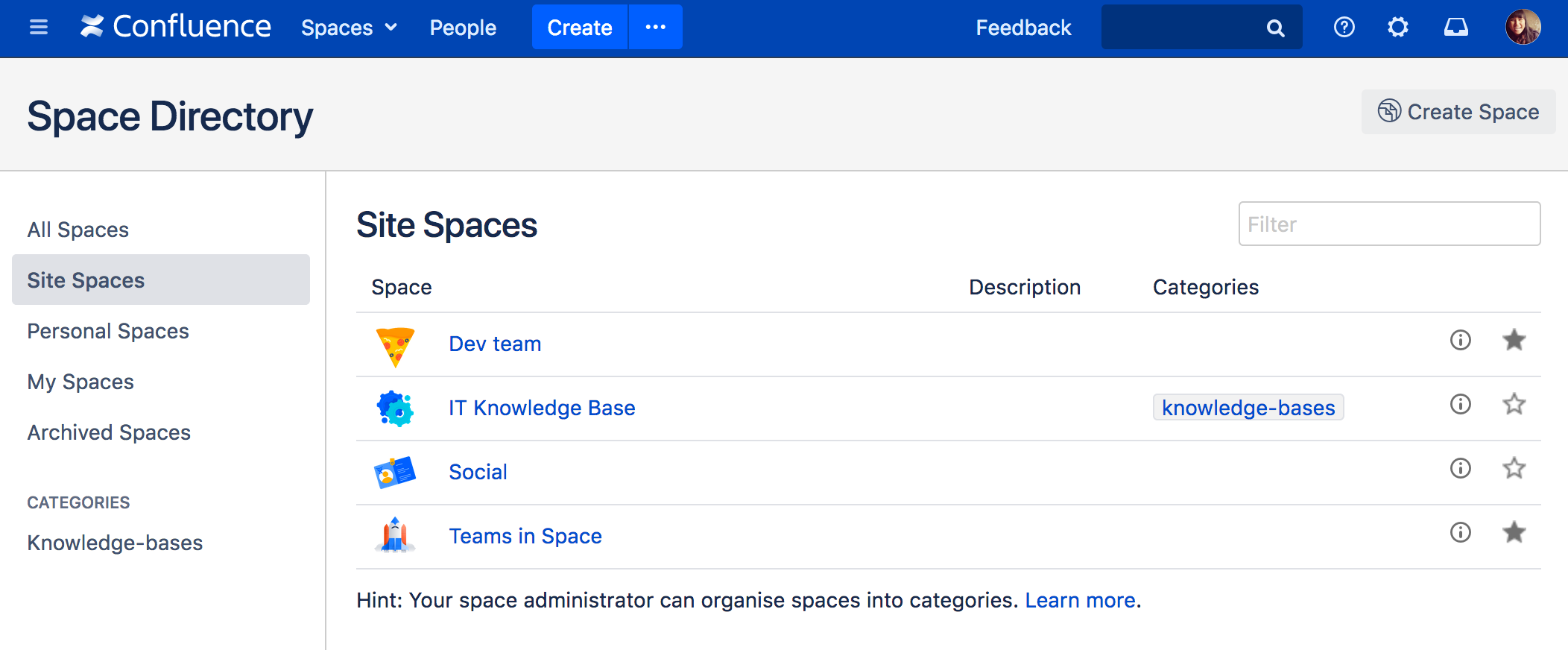
Task: Unfavorite the Dev team space star
Action: pyautogui.click(x=1514, y=340)
